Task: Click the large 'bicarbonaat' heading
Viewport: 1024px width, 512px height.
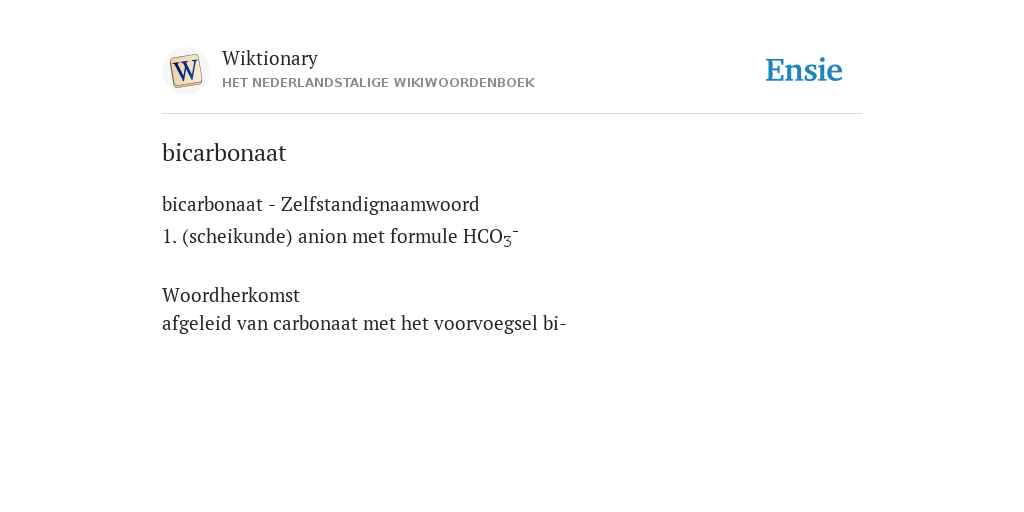Action: click(x=224, y=152)
